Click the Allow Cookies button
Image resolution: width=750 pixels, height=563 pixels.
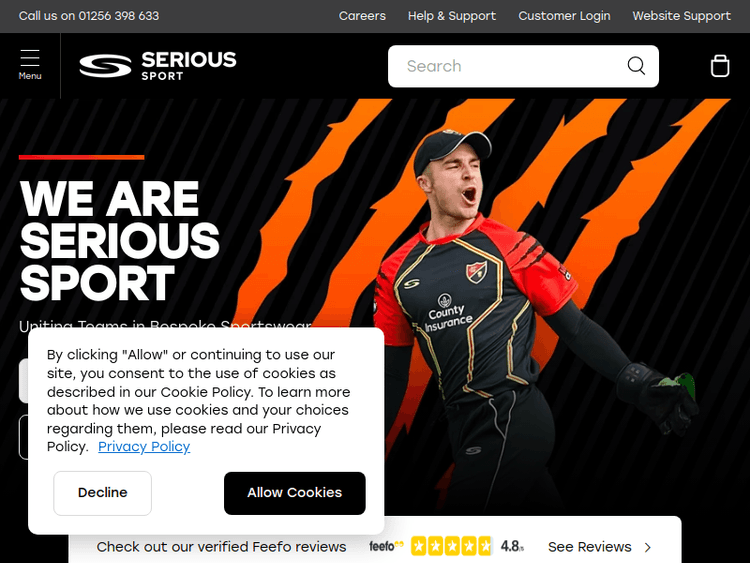click(x=295, y=493)
